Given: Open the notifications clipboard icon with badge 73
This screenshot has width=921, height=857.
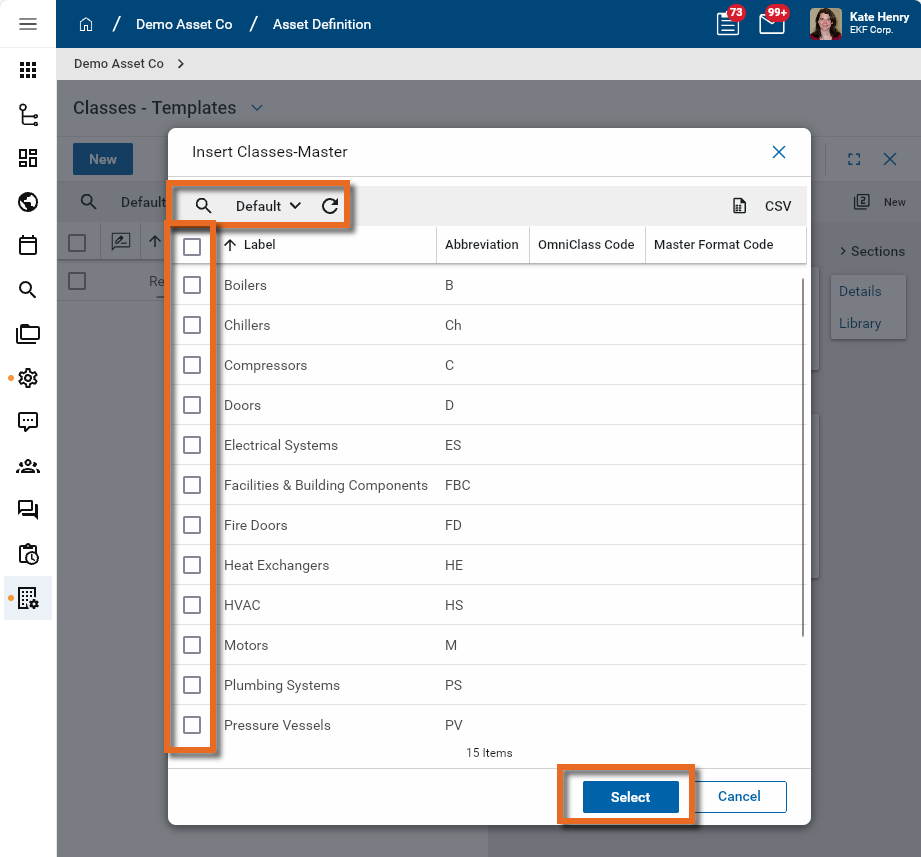Looking at the screenshot, I should coord(728,24).
